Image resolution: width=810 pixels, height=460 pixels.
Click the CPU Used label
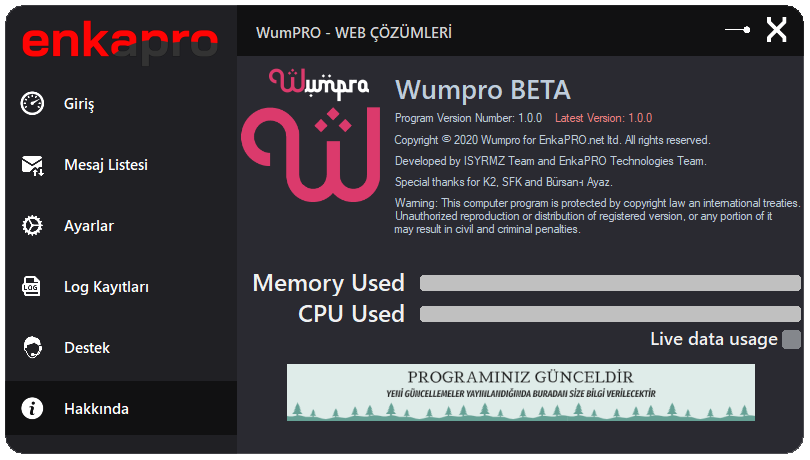point(351,314)
